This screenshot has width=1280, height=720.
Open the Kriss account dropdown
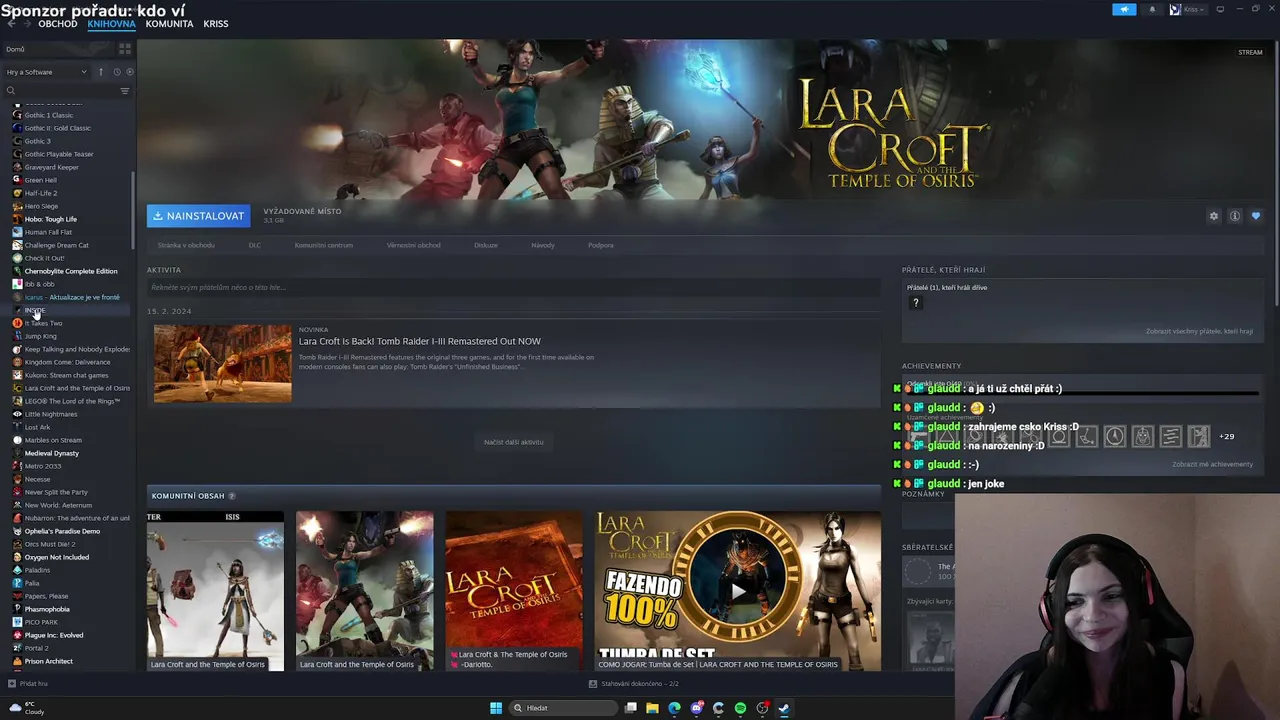coord(1190,9)
